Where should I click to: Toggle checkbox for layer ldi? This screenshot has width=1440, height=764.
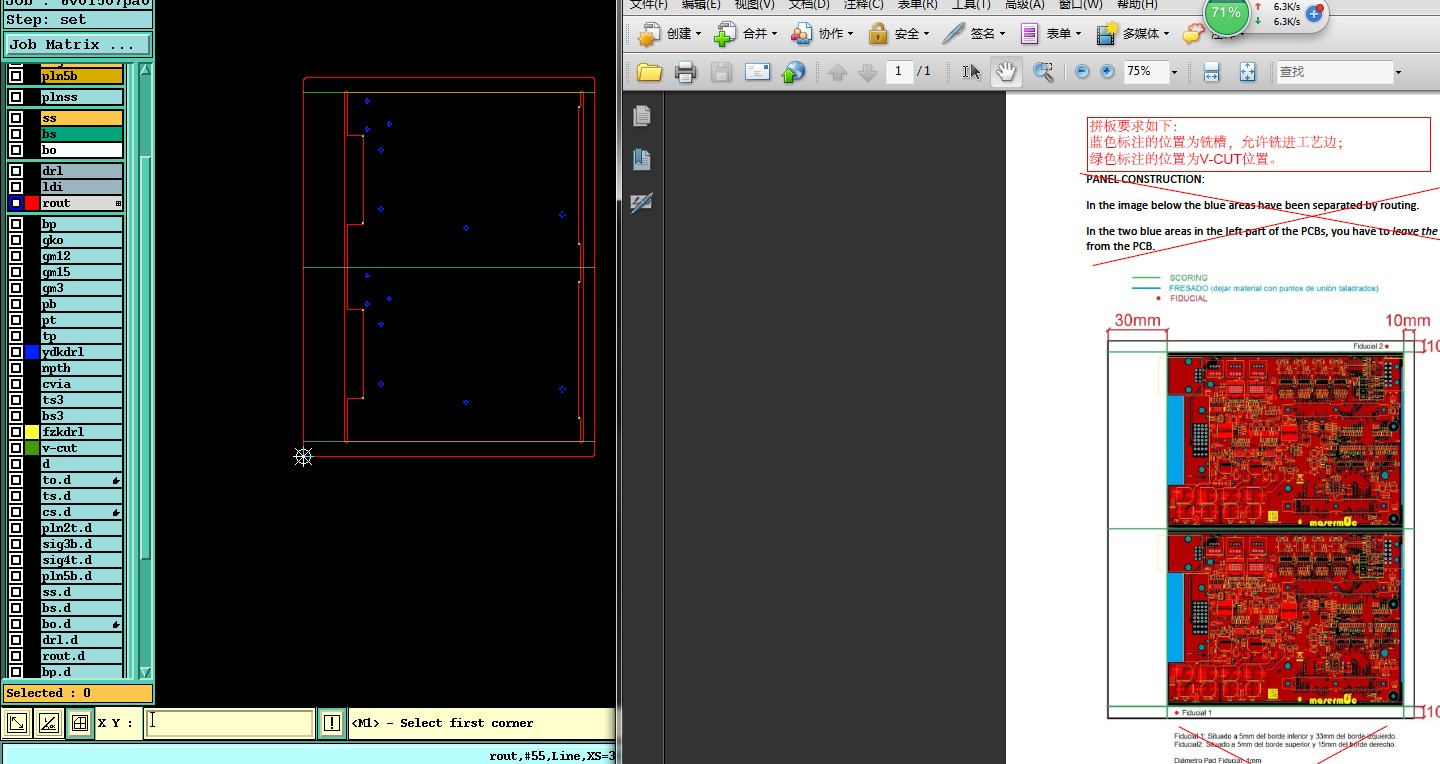click(16, 187)
